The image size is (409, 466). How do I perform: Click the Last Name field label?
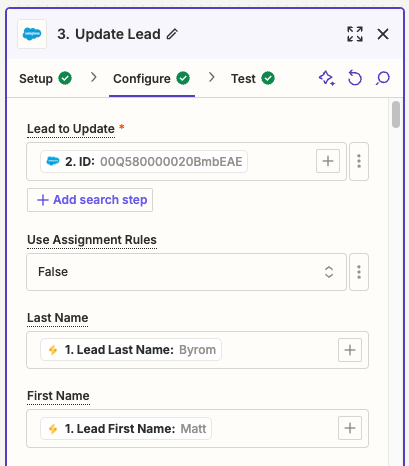click(58, 318)
